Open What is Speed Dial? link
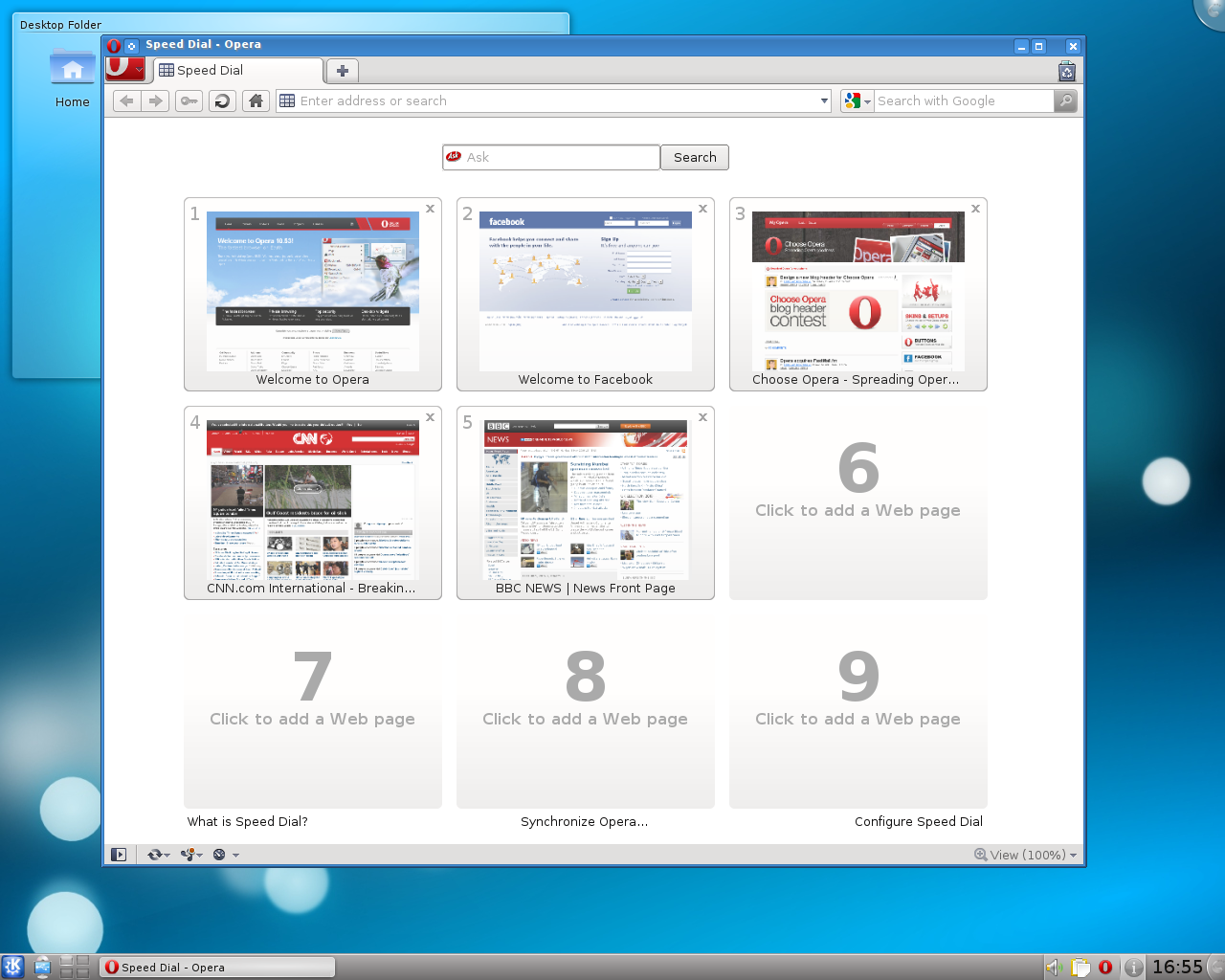The height and width of the screenshot is (980, 1225). pos(247,821)
